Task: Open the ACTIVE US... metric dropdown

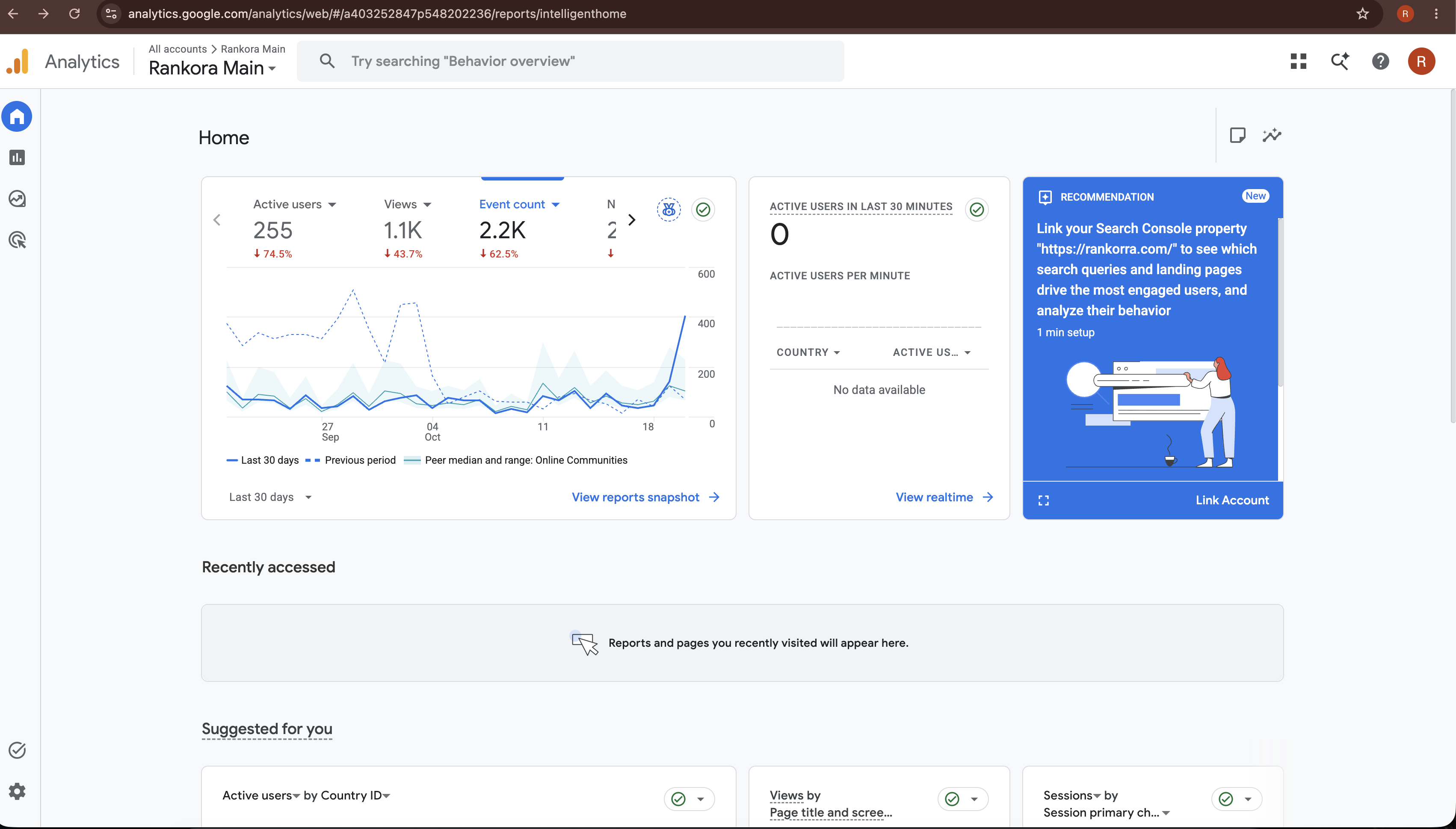Action: (x=932, y=352)
